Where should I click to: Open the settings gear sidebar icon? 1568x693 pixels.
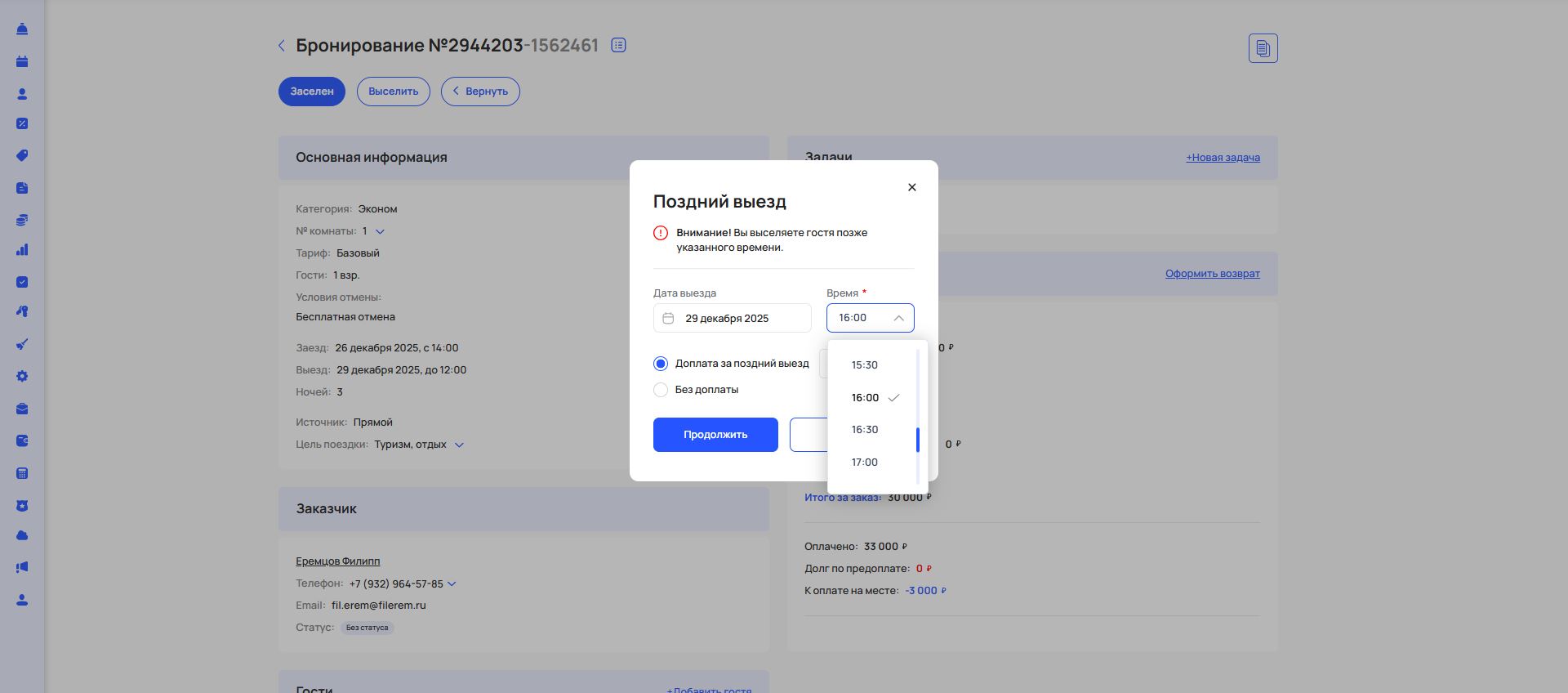[x=22, y=377]
